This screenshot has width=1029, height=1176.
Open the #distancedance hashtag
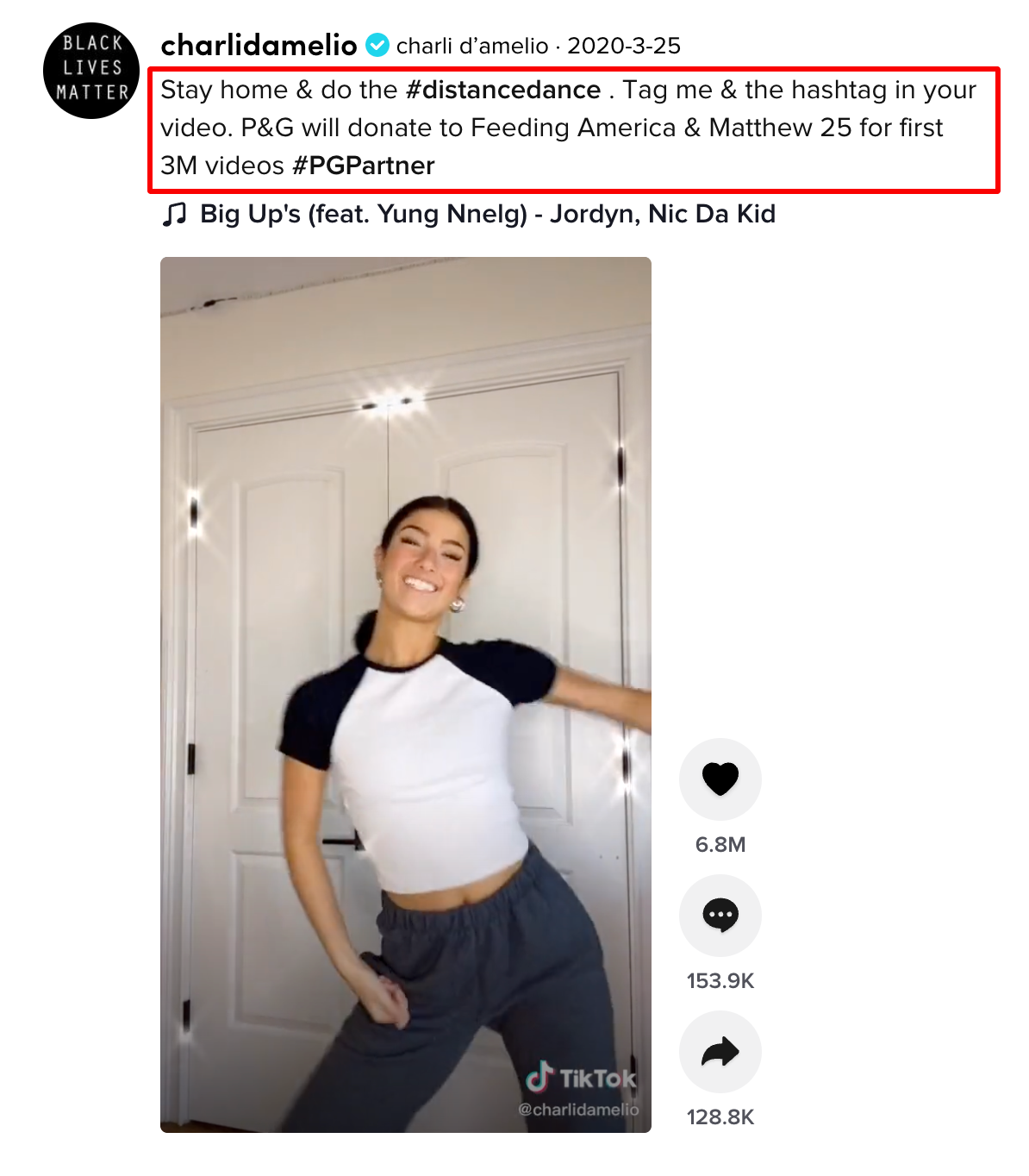point(503,90)
